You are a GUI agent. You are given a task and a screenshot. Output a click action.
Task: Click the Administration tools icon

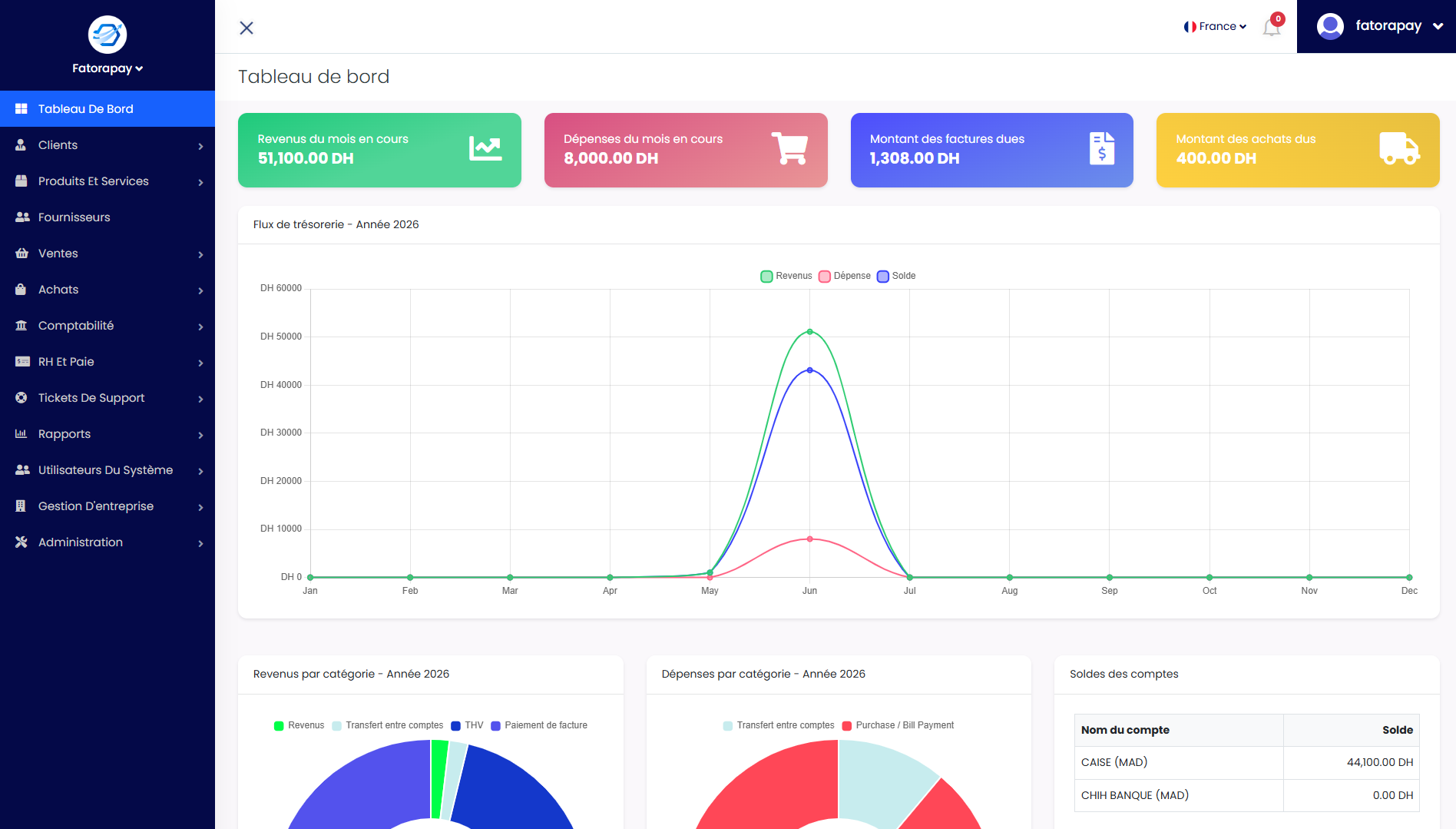22,542
